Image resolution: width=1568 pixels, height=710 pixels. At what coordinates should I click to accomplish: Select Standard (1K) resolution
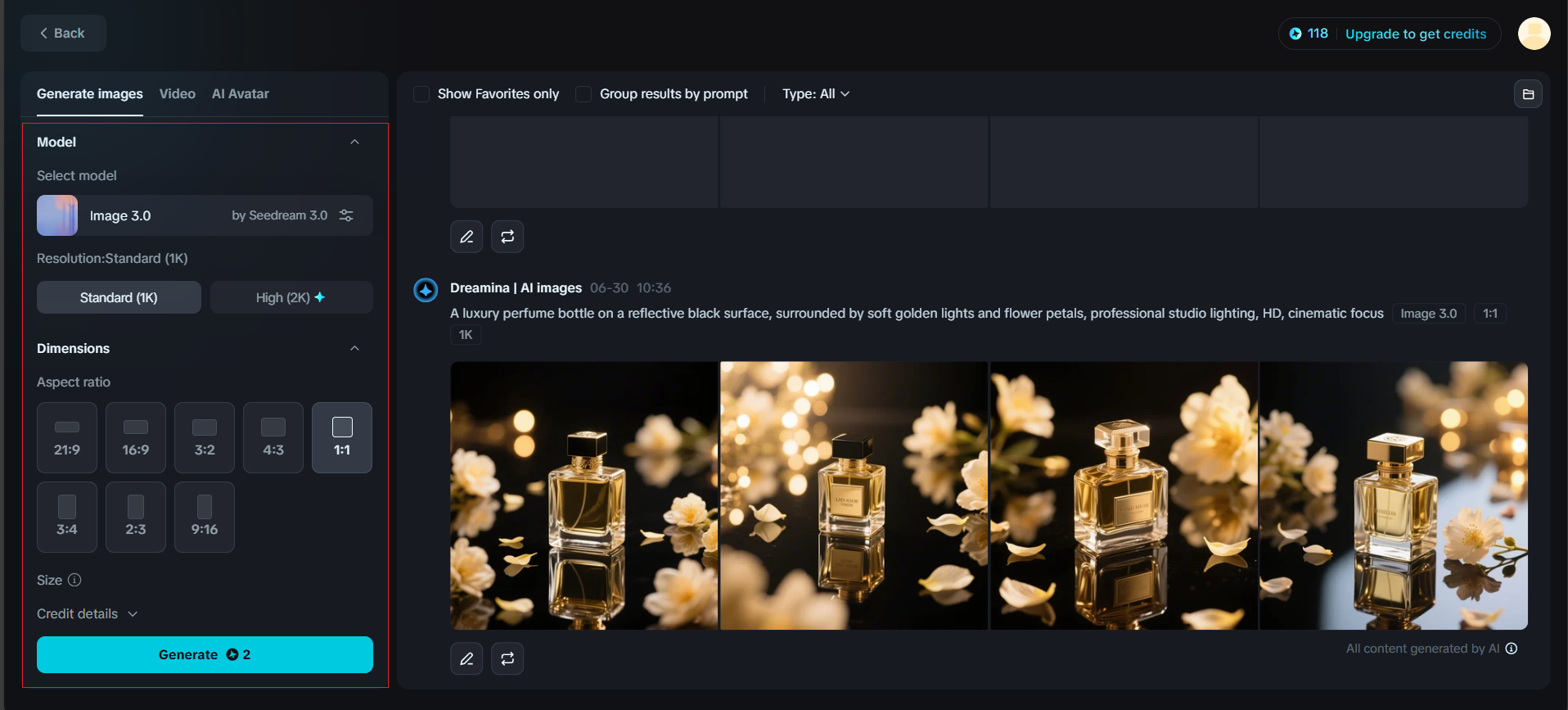119,297
